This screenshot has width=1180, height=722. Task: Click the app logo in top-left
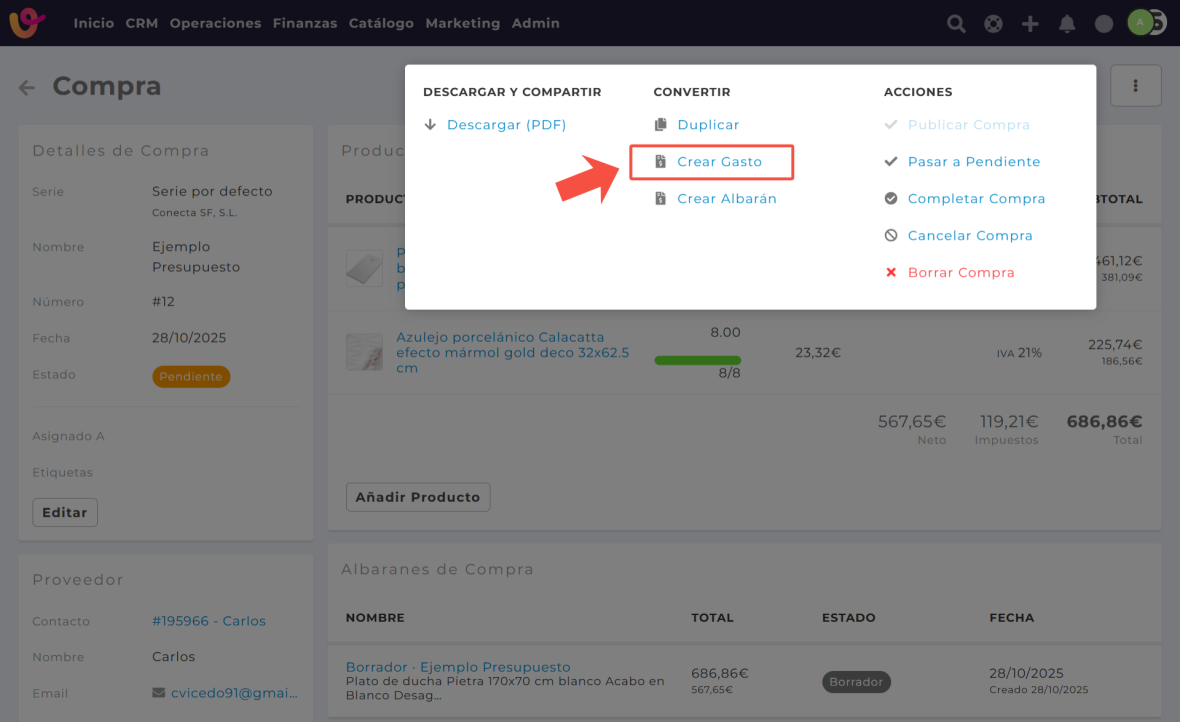[27, 22]
